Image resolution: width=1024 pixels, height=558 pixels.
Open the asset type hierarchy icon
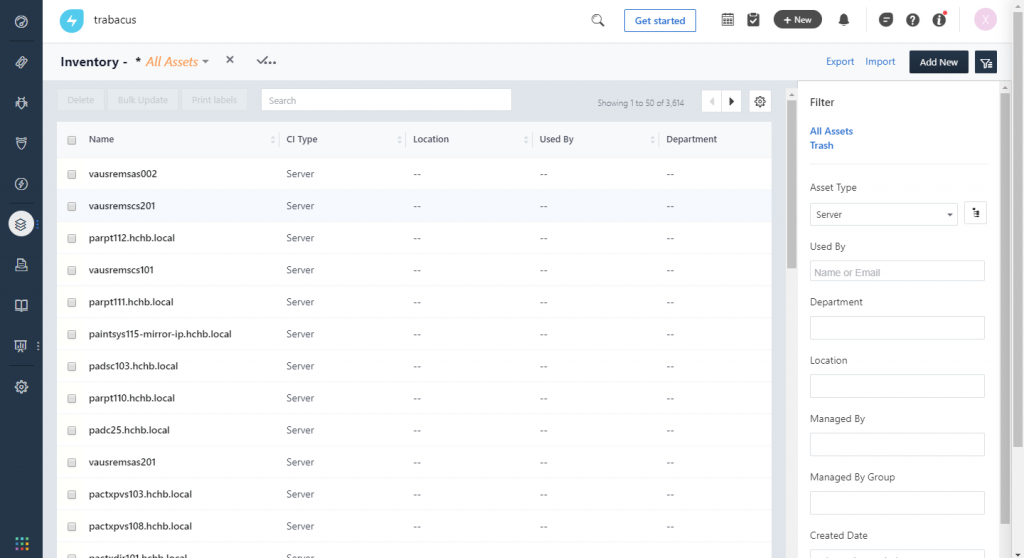click(x=975, y=213)
